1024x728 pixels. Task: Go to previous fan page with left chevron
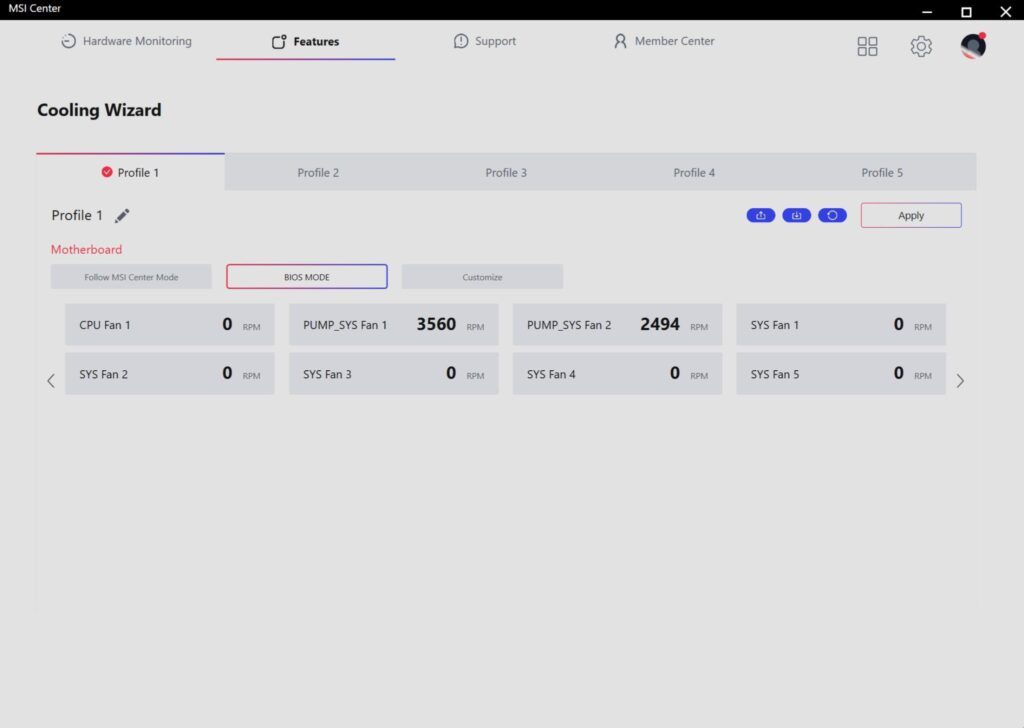click(x=51, y=381)
